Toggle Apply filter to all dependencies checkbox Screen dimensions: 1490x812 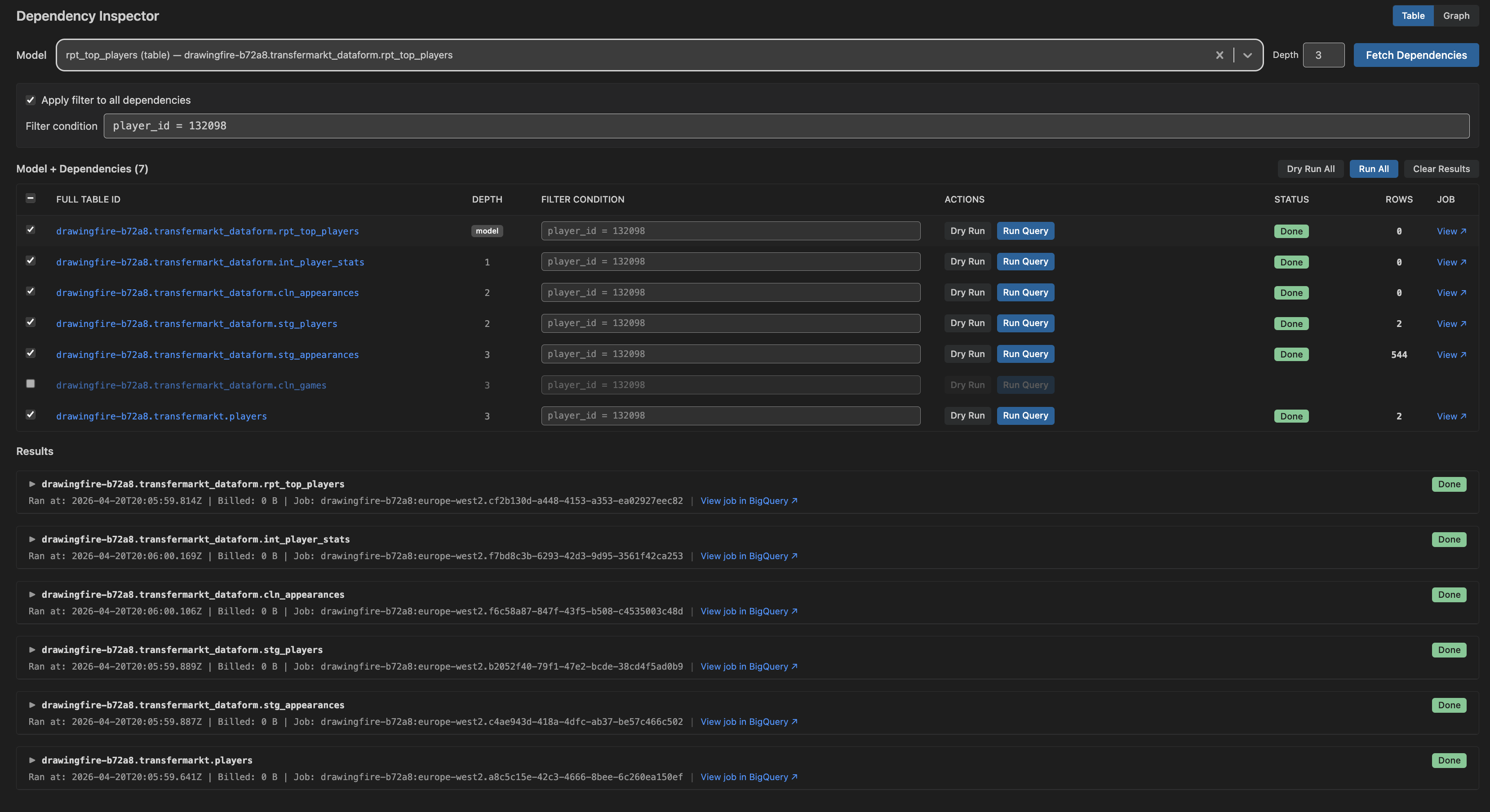click(x=31, y=100)
